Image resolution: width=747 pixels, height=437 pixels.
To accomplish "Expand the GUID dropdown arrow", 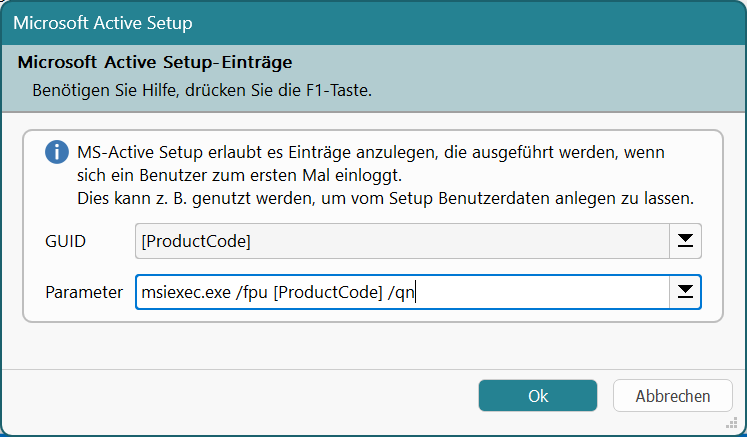I will coord(686,241).
